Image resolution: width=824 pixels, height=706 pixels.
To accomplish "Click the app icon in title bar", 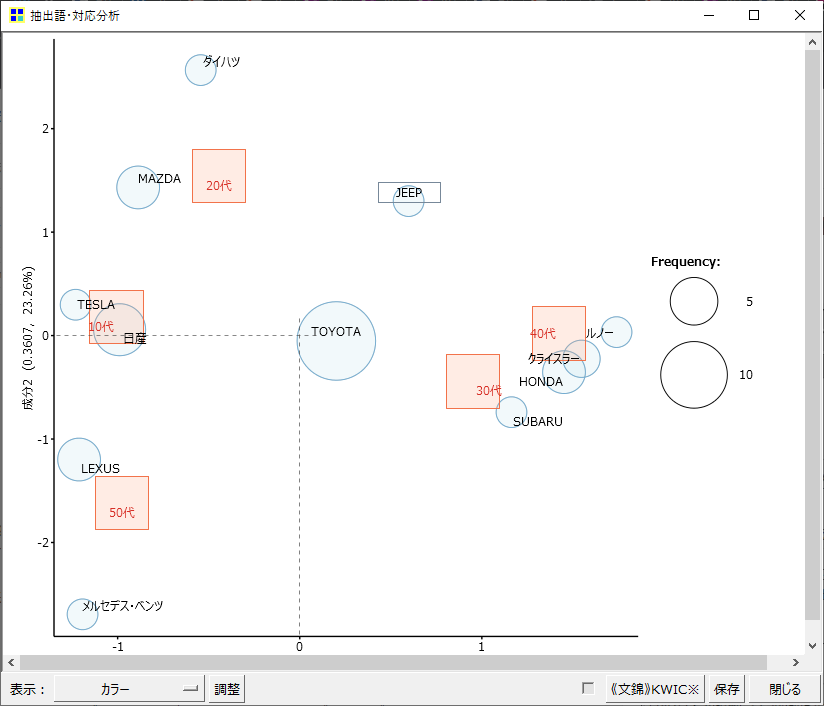I will (x=17, y=15).
